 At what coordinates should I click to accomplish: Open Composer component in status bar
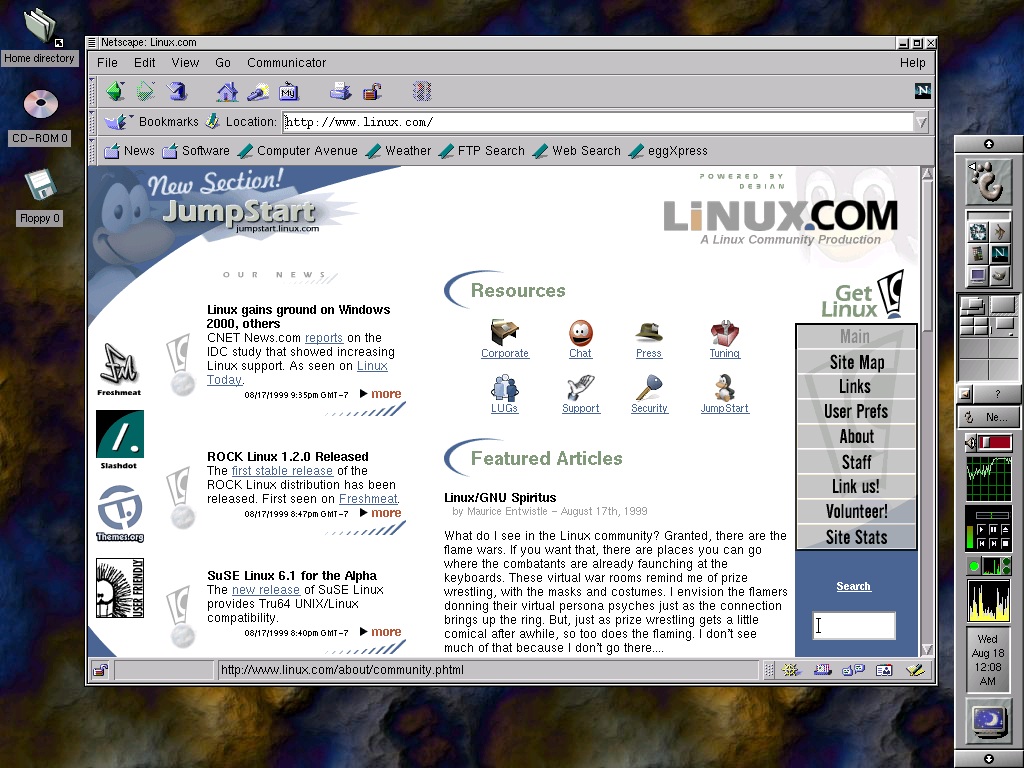(x=915, y=670)
